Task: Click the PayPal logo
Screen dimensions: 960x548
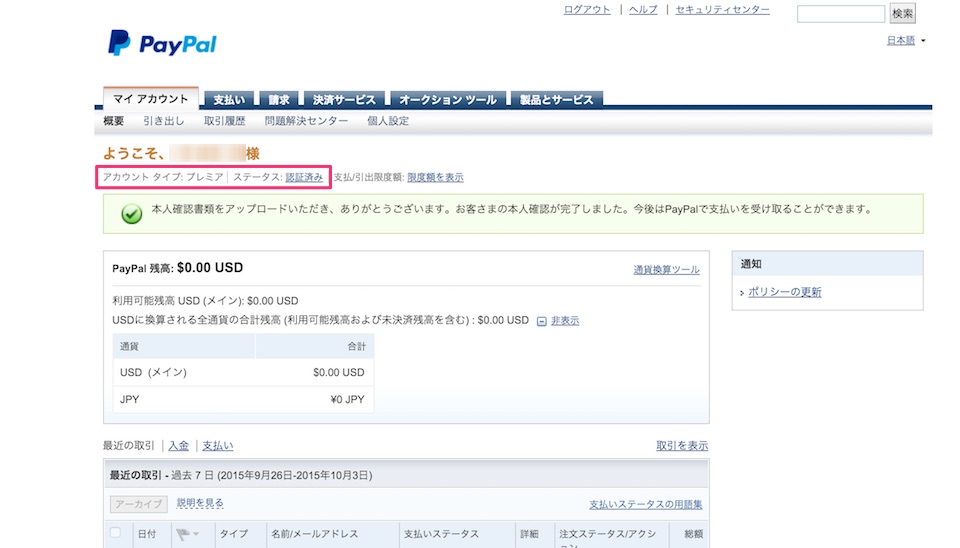Action: pos(162,43)
